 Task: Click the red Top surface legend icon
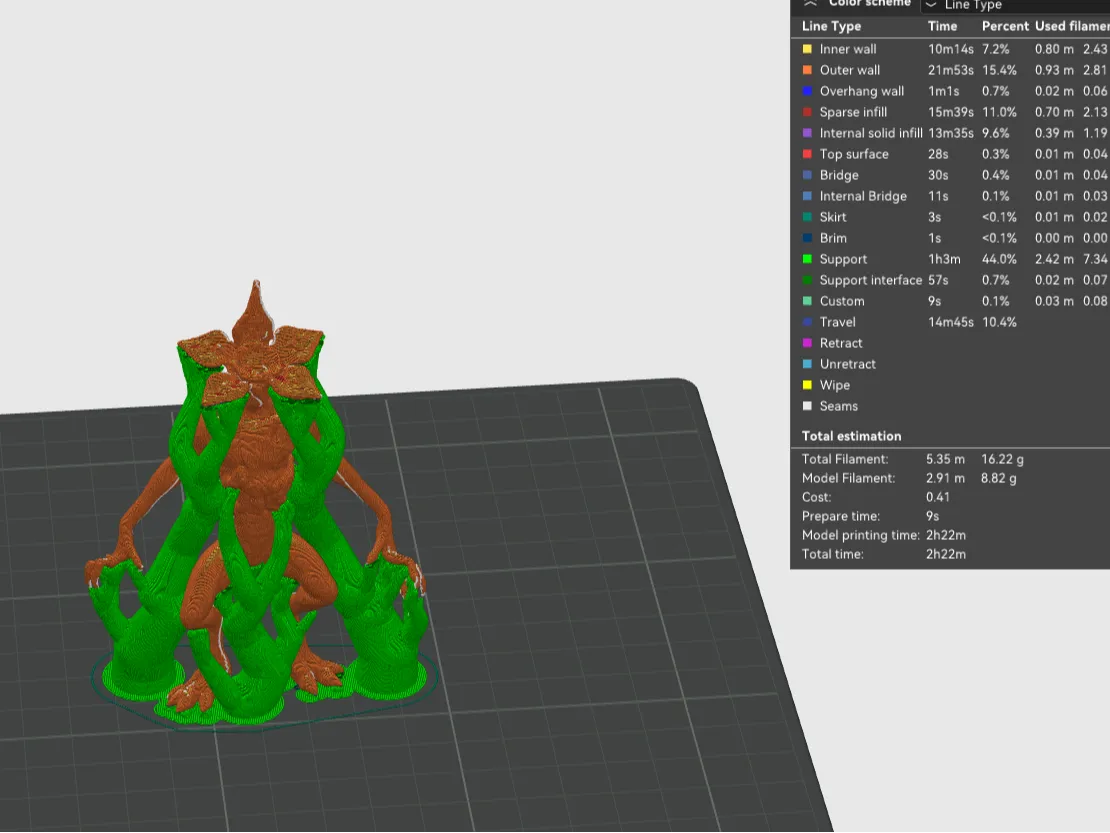pyautogui.click(x=807, y=154)
